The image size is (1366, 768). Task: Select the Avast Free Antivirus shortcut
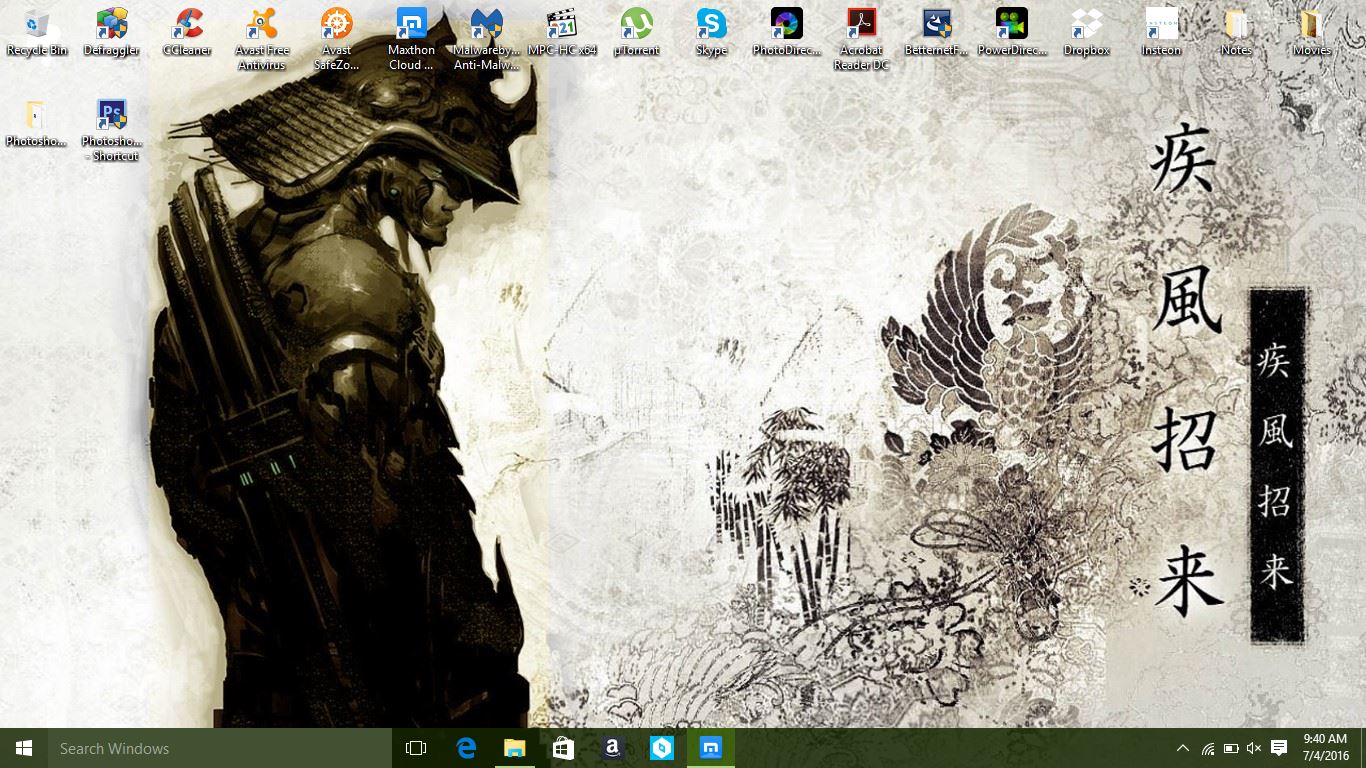[261, 39]
